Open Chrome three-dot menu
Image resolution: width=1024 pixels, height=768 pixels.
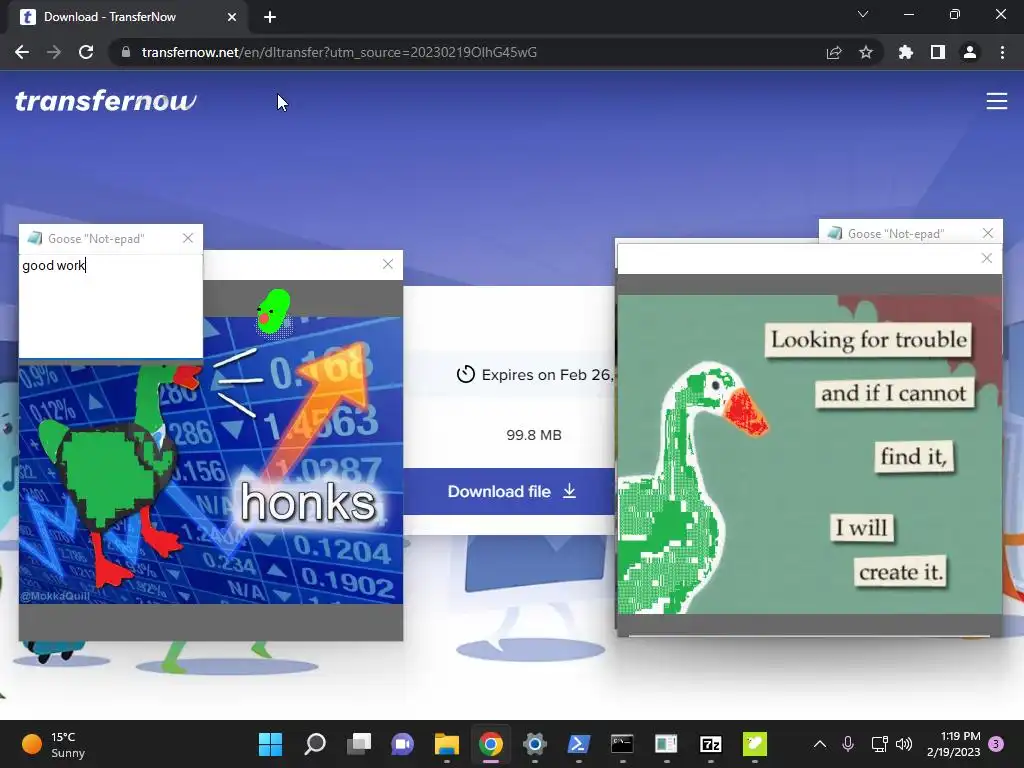[x=1002, y=52]
